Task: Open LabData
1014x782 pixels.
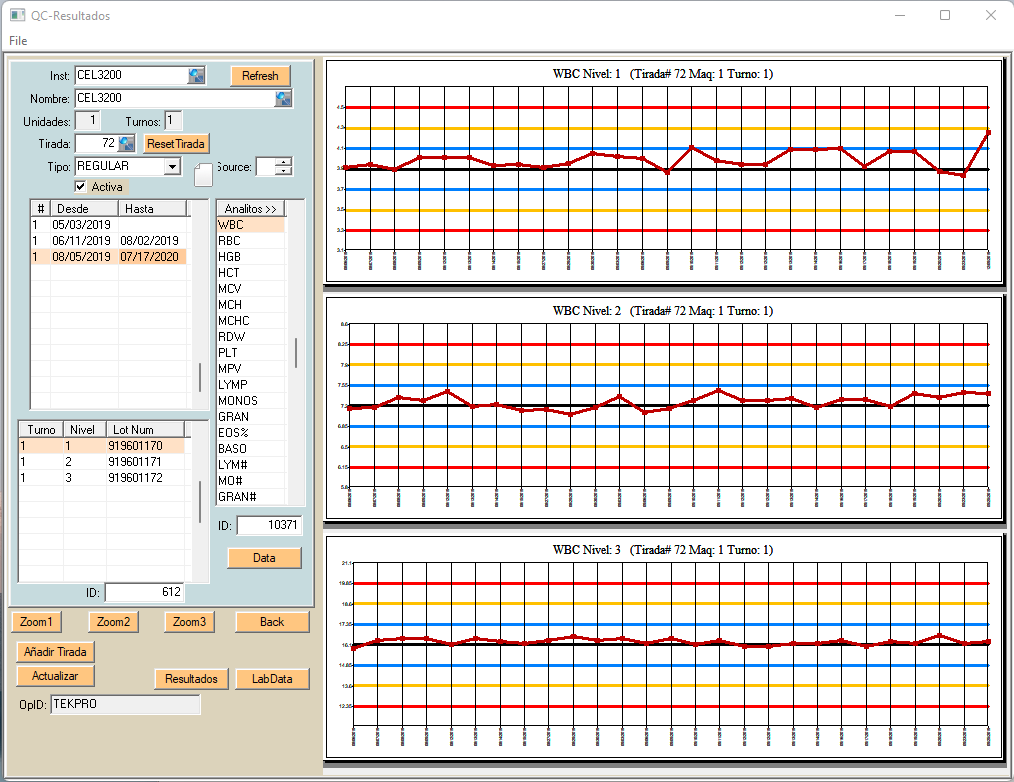Action: [x=272, y=679]
